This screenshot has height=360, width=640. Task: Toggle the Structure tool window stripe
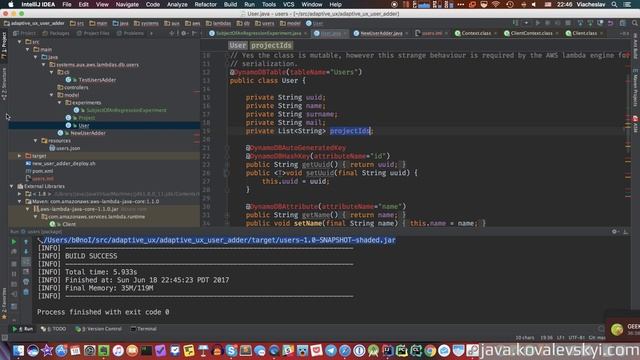tap(4, 84)
